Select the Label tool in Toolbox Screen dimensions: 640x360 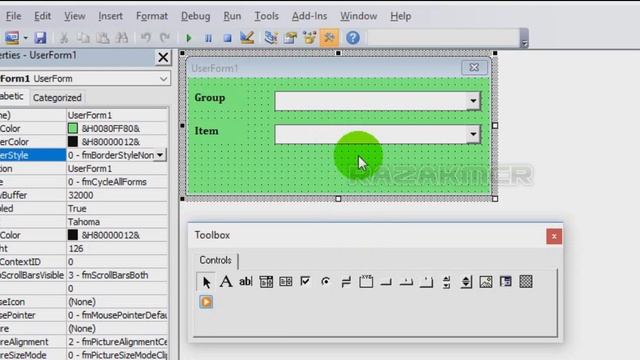226,282
